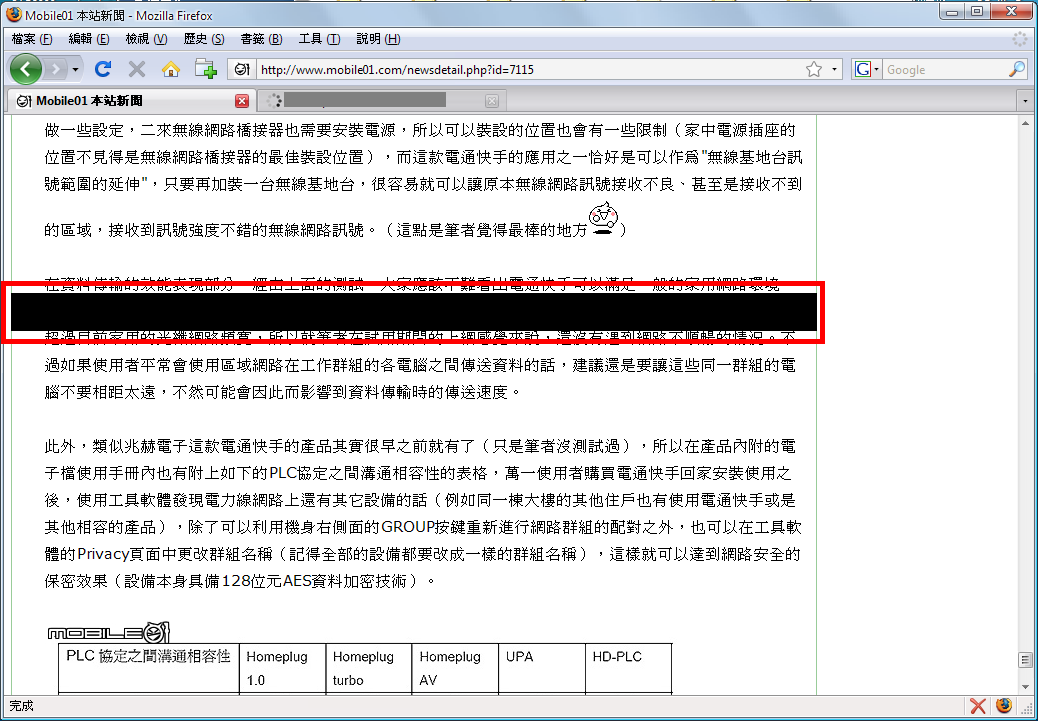The width and height of the screenshot is (1038, 721).
Task: Open the 歷史 (S) menu
Action: click(x=204, y=39)
